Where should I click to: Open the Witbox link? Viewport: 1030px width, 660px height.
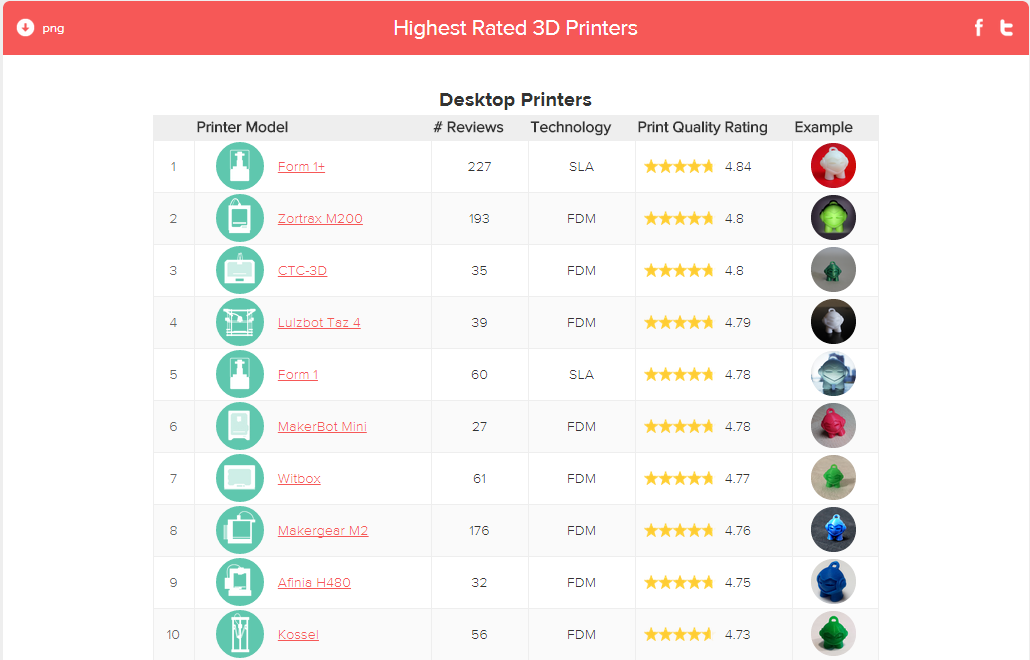(x=299, y=478)
